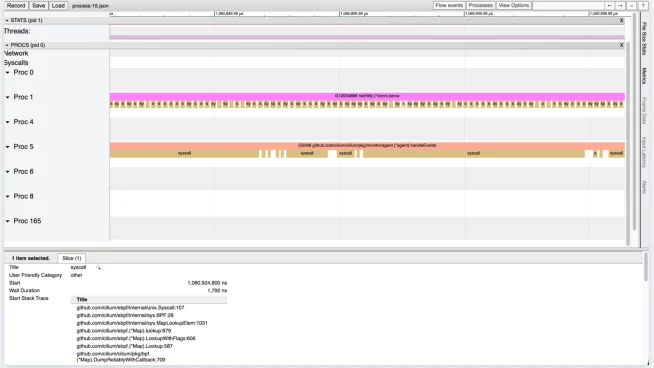Select the Slice (1) tab

tap(72, 258)
